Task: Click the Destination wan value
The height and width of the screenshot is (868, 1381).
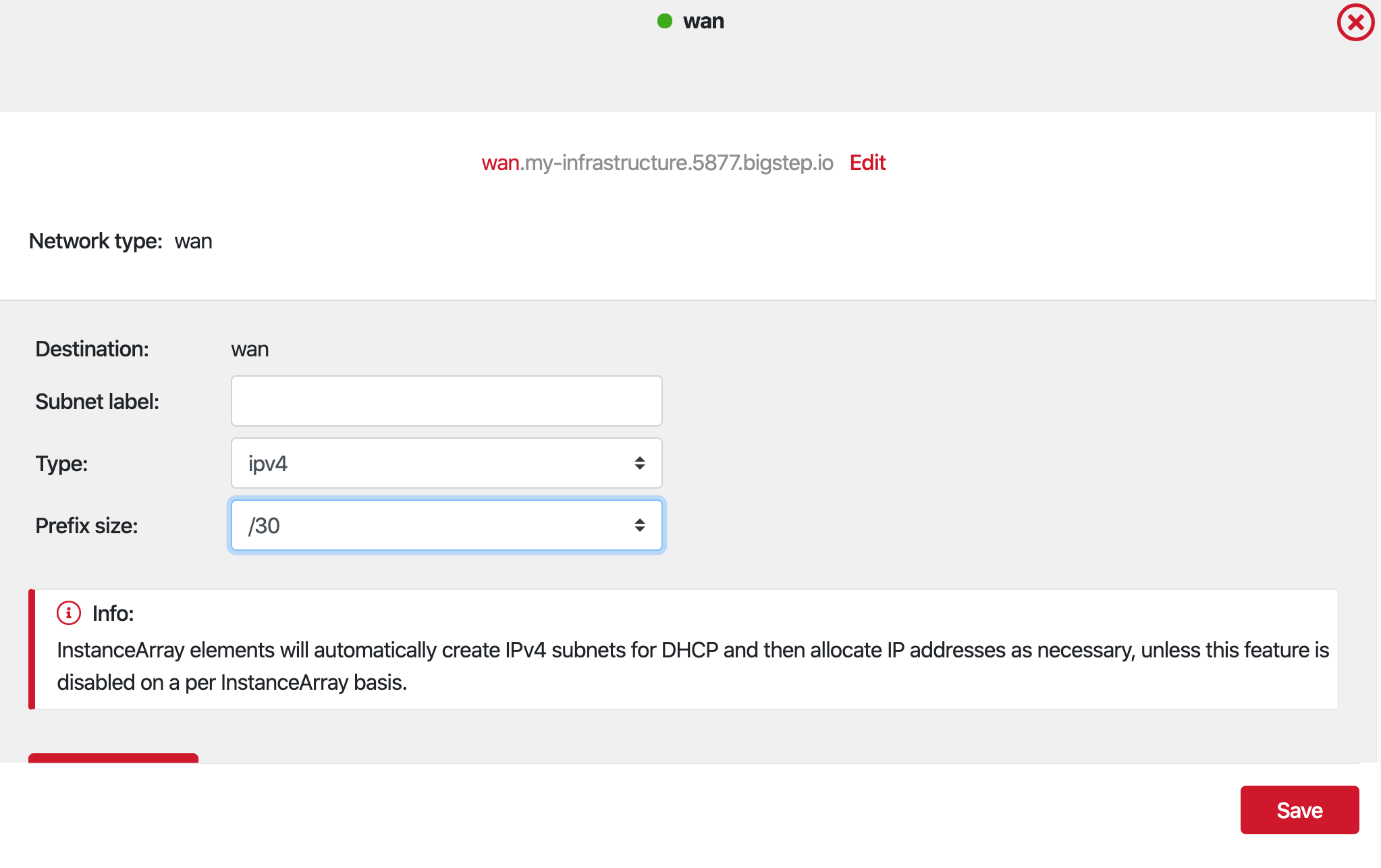Action: [250, 349]
